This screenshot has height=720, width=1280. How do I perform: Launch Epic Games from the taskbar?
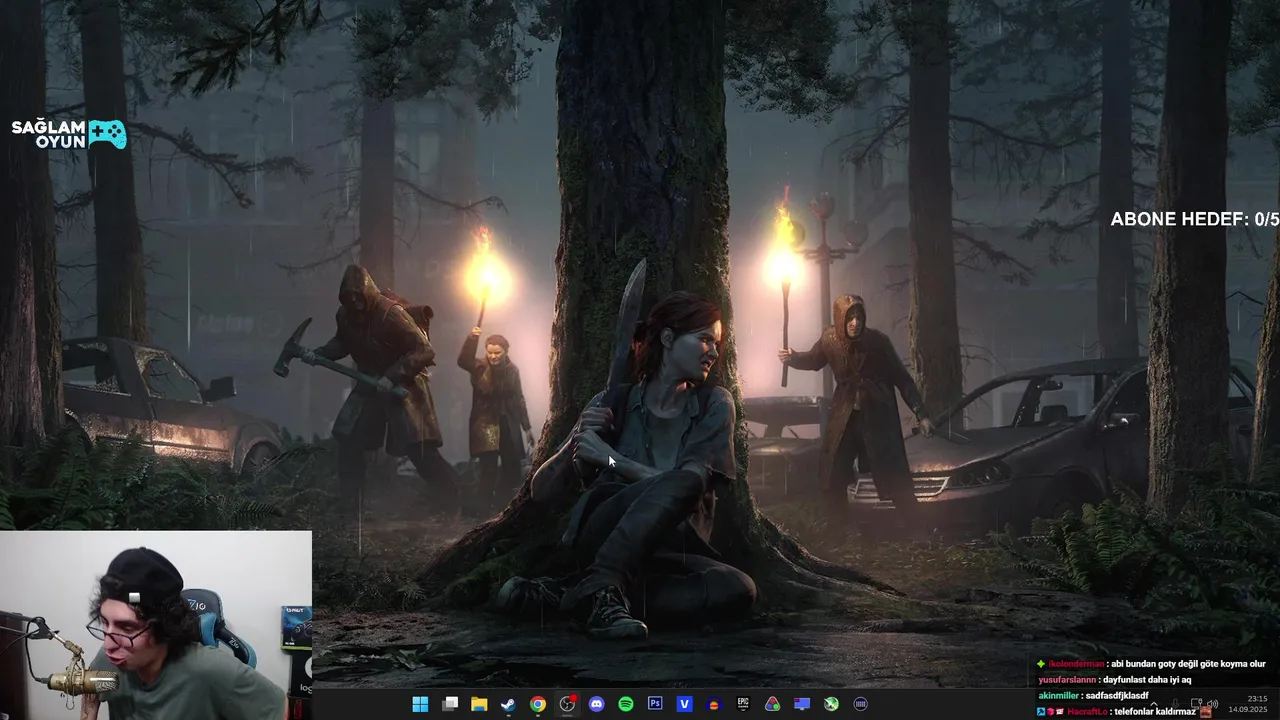click(x=743, y=704)
